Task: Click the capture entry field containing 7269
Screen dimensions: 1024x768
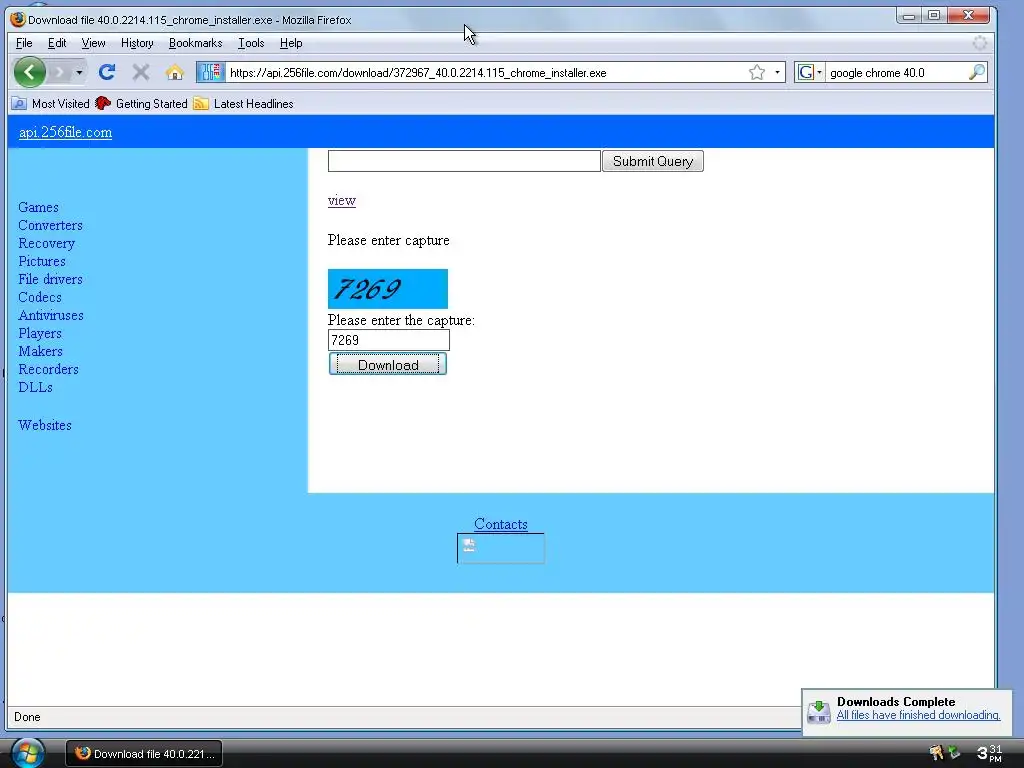Action: point(389,340)
